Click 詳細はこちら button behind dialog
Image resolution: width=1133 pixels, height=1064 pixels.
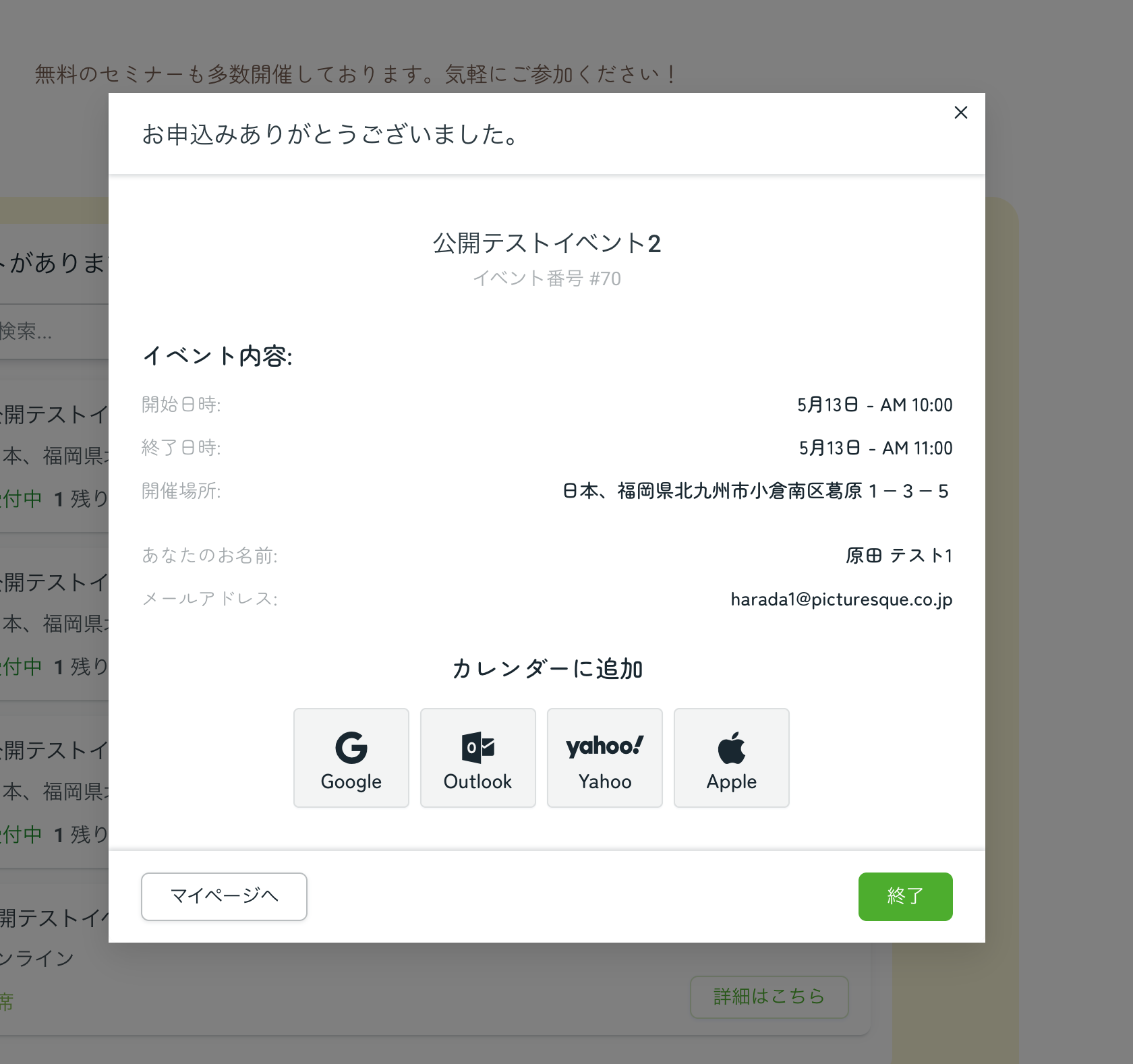click(x=769, y=997)
